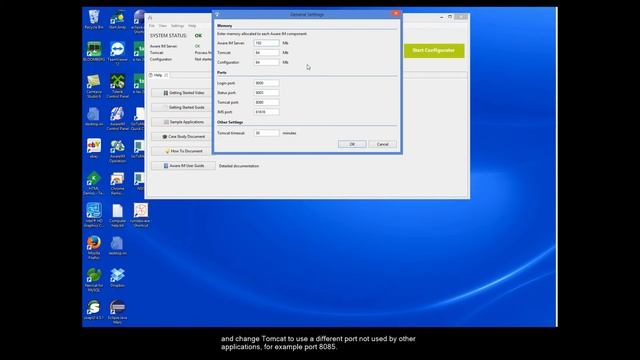Open the View menu in the control panel
Image resolution: width=640 pixels, height=360 pixels.
pyautogui.click(x=162, y=26)
